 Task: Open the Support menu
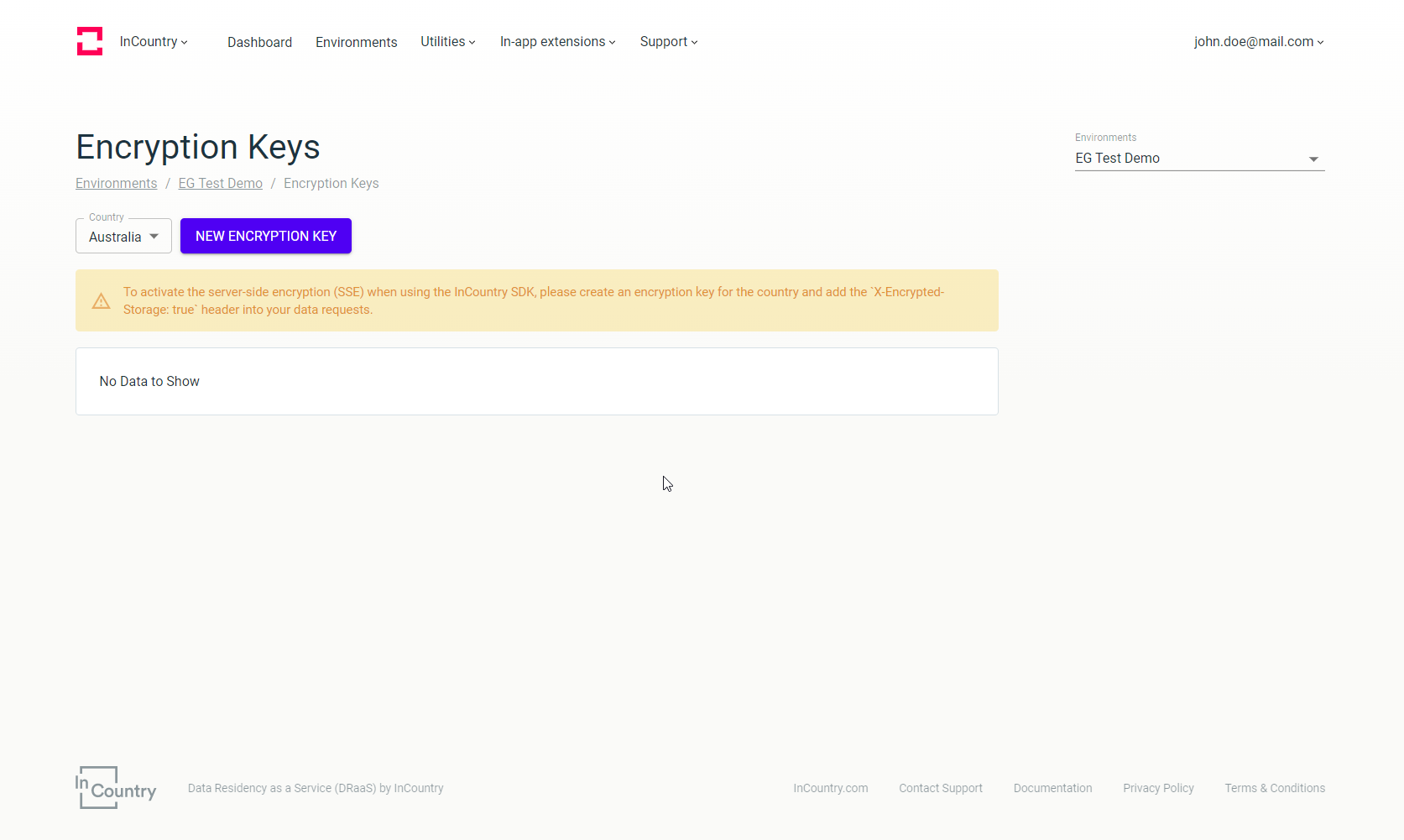coord(667,41)
